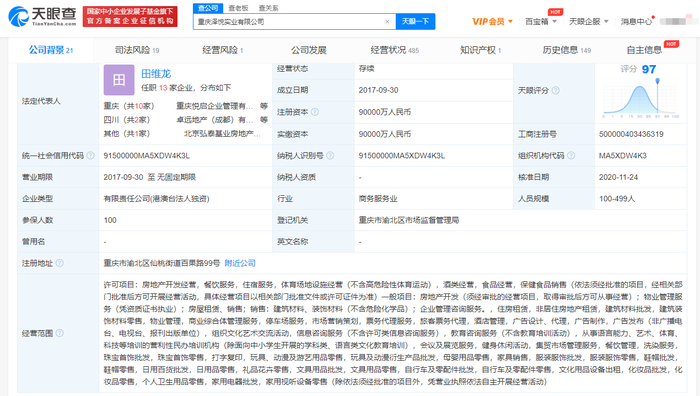Select the 自主信息 tab
Image resolution: width=700 pixels, height=396 pixels.
[x=644, y=50]
